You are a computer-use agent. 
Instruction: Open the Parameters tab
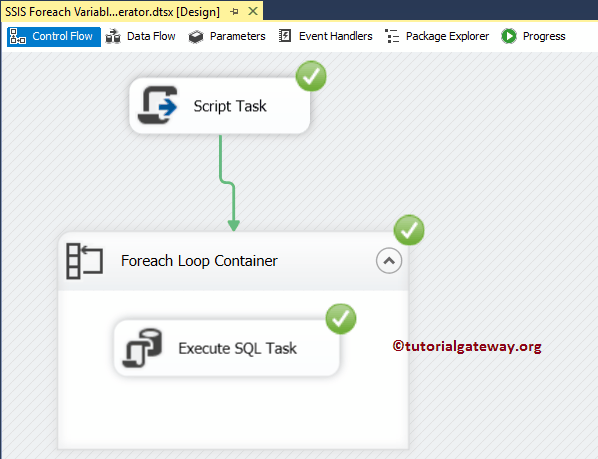[x=227, y=37]
